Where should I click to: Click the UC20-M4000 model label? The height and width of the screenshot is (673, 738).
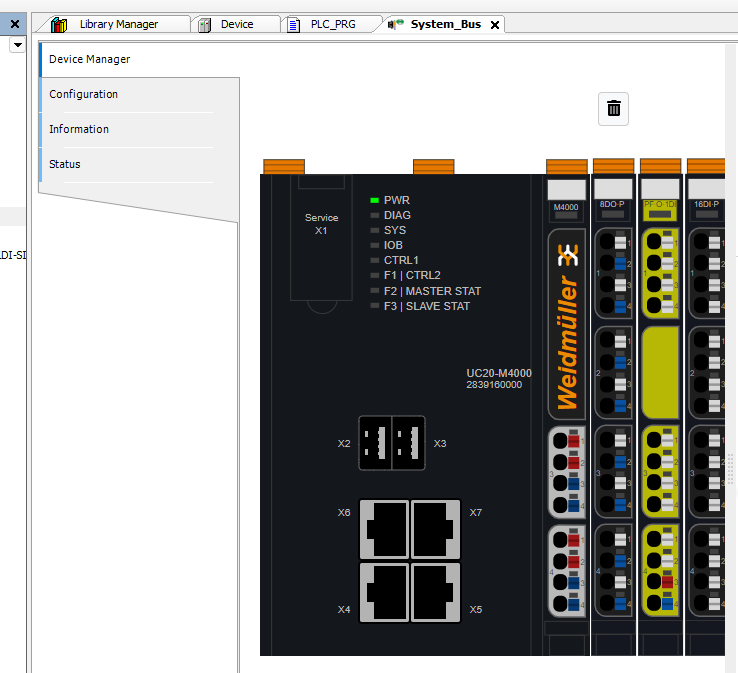coord(499,373)
